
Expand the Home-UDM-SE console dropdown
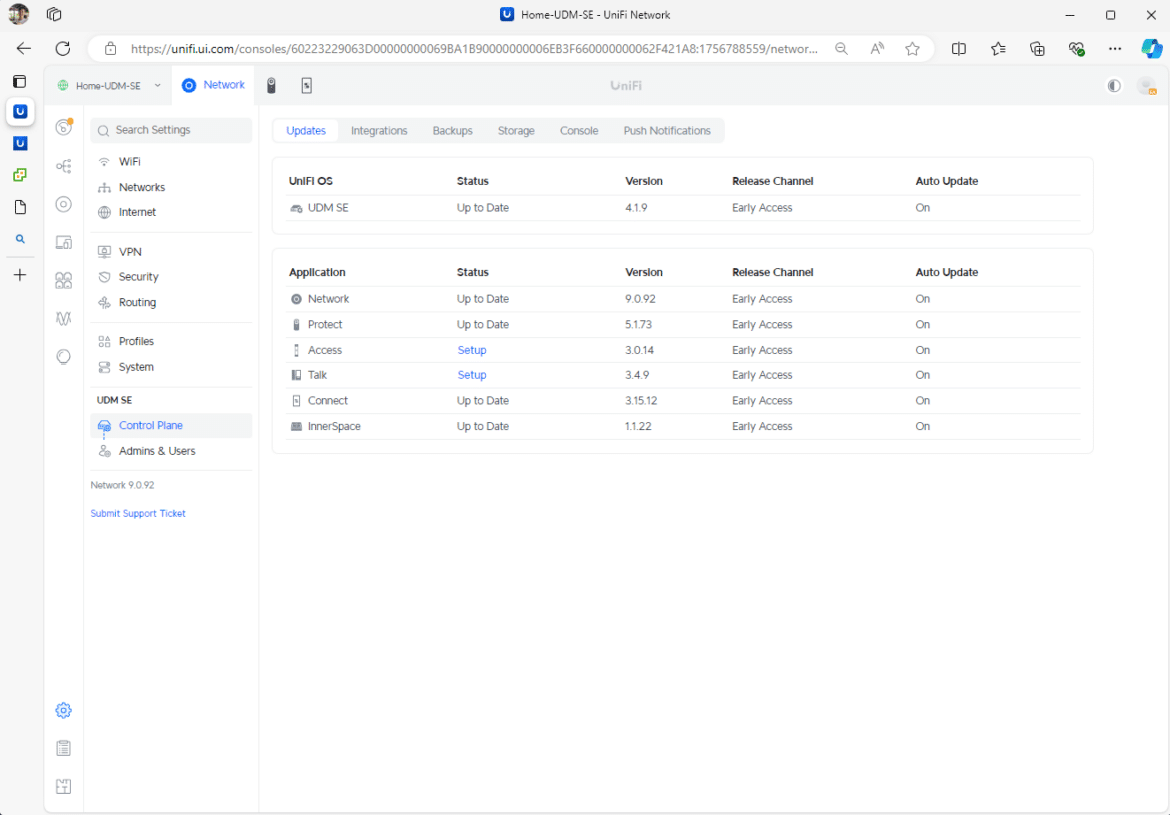pos(109,86)
